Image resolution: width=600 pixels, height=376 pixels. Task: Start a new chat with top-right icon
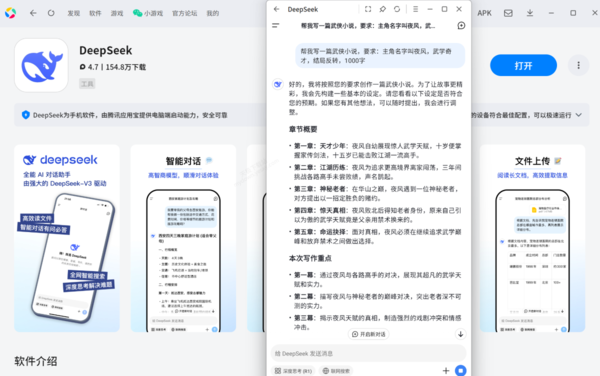tap(461, 26)
